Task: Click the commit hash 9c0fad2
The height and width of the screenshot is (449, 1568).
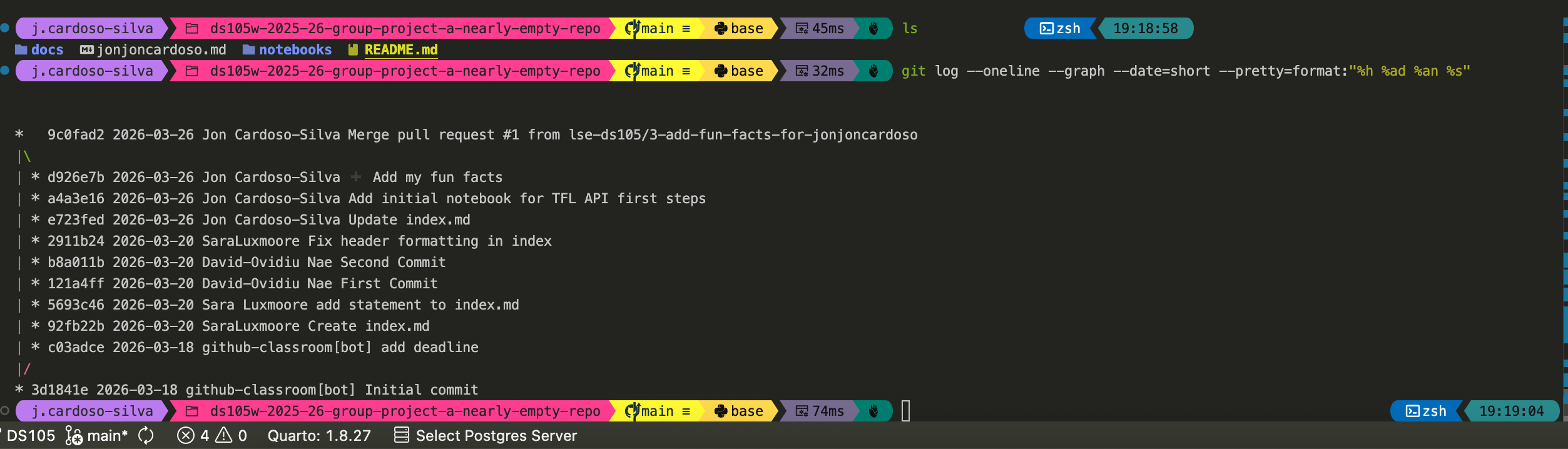Action: (x=76, y=134)
